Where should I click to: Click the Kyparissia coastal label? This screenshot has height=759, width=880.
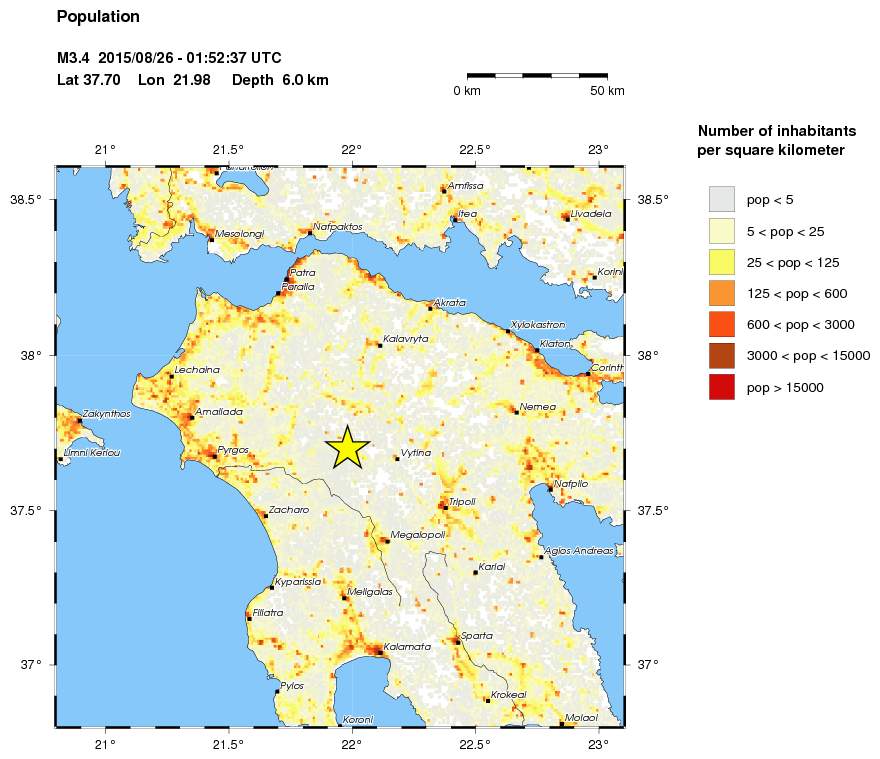pyautogui.click(x=298, y=582)
